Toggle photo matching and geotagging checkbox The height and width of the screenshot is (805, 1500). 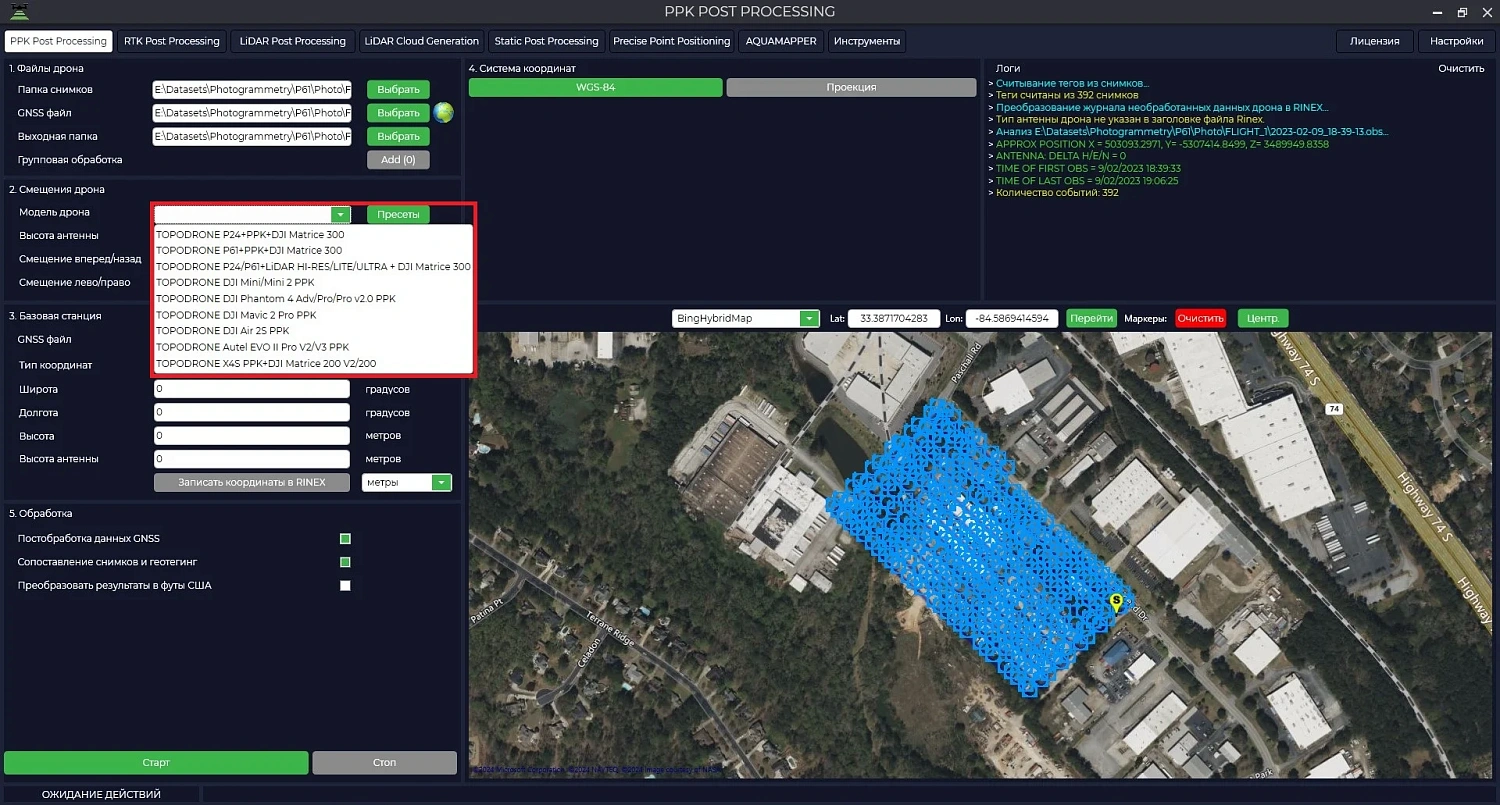[345, 562]
